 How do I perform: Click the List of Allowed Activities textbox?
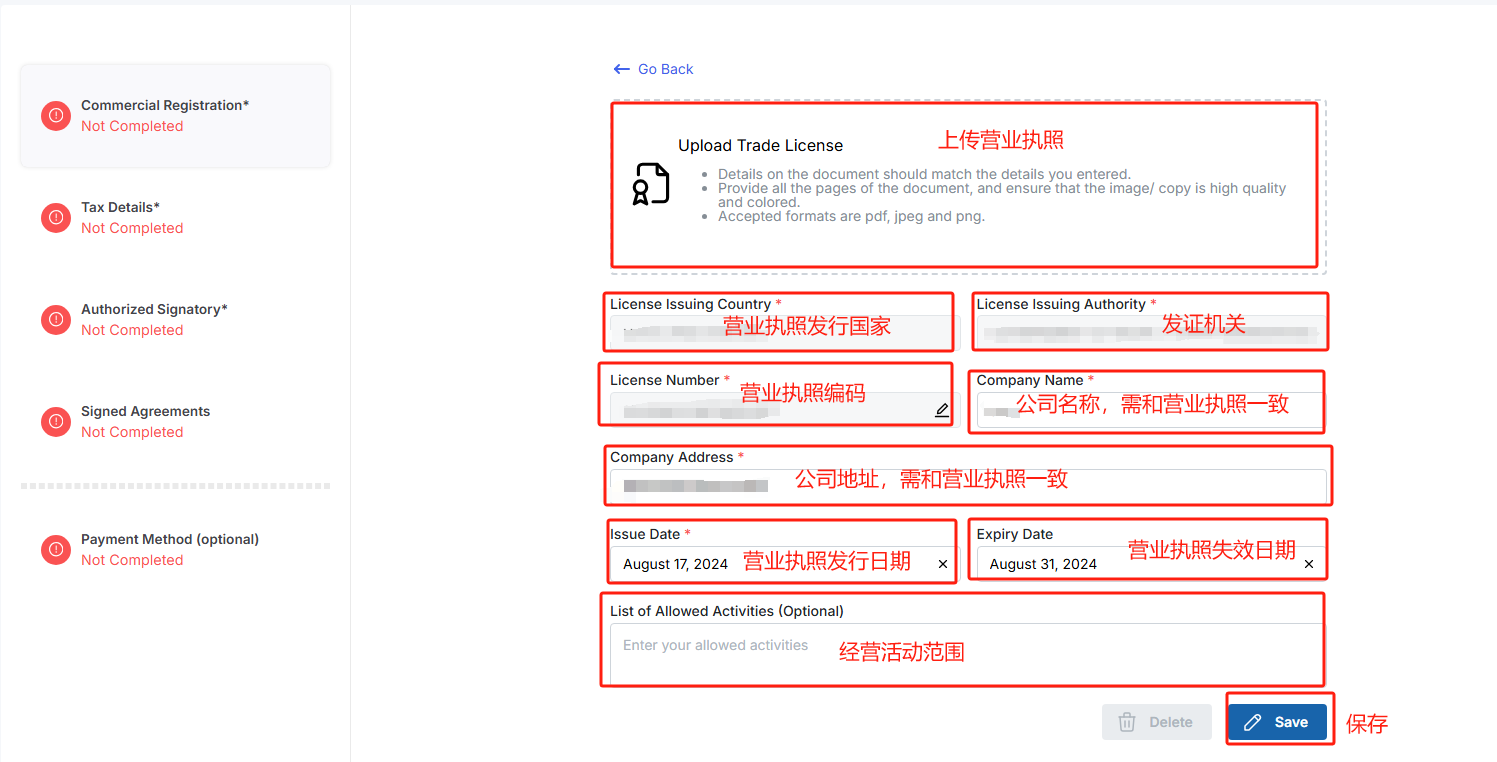[966, 652]
